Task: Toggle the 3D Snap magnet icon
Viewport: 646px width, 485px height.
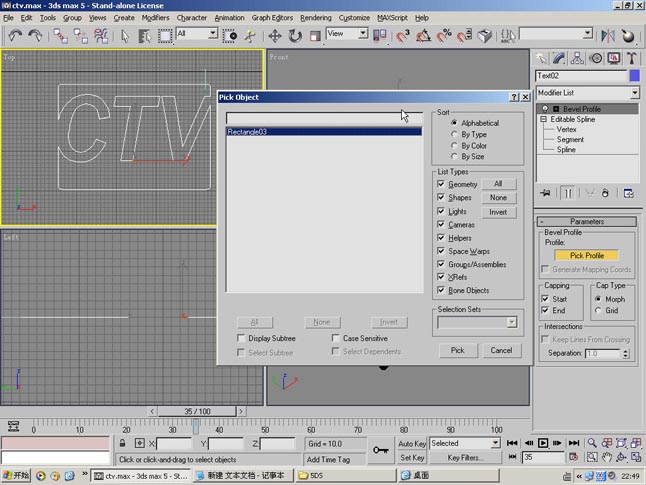Action: coord(403,36)
